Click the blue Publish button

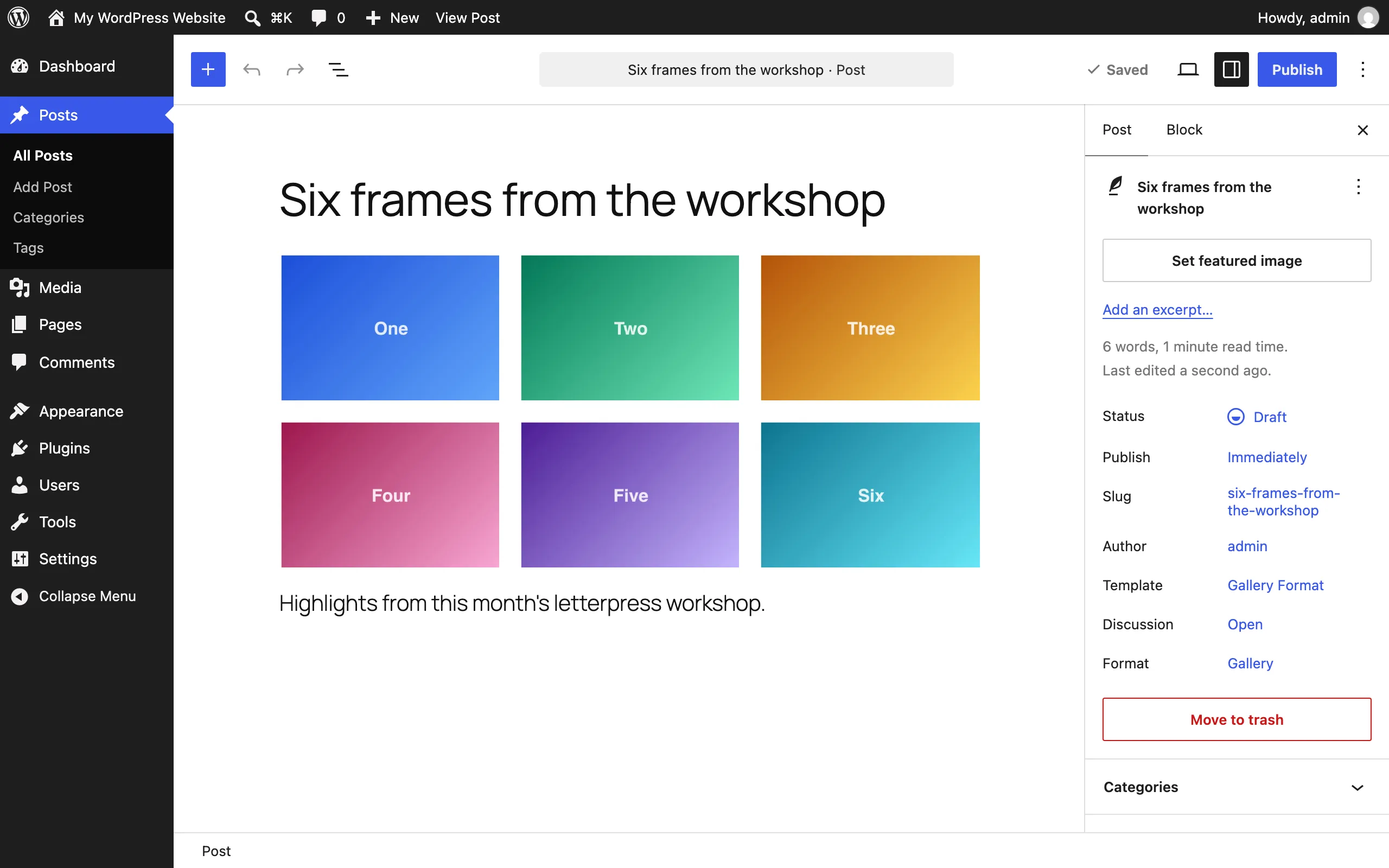click(1297, 69)
